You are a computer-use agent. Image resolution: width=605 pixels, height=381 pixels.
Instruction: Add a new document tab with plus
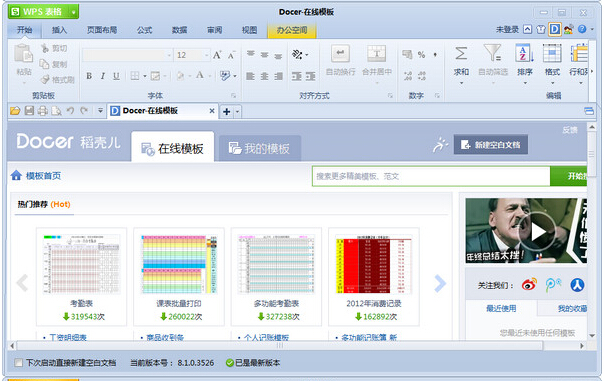226,112
